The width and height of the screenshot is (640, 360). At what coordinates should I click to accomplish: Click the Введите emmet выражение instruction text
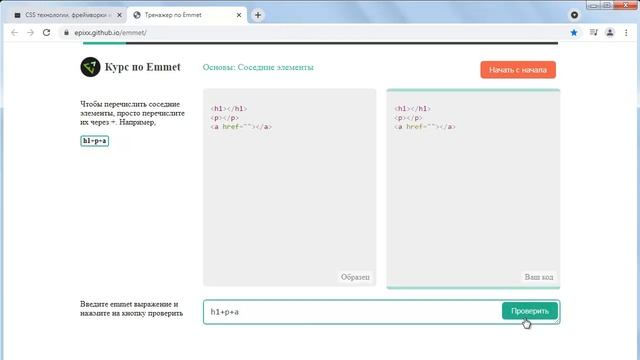click(x=131, y=309)
